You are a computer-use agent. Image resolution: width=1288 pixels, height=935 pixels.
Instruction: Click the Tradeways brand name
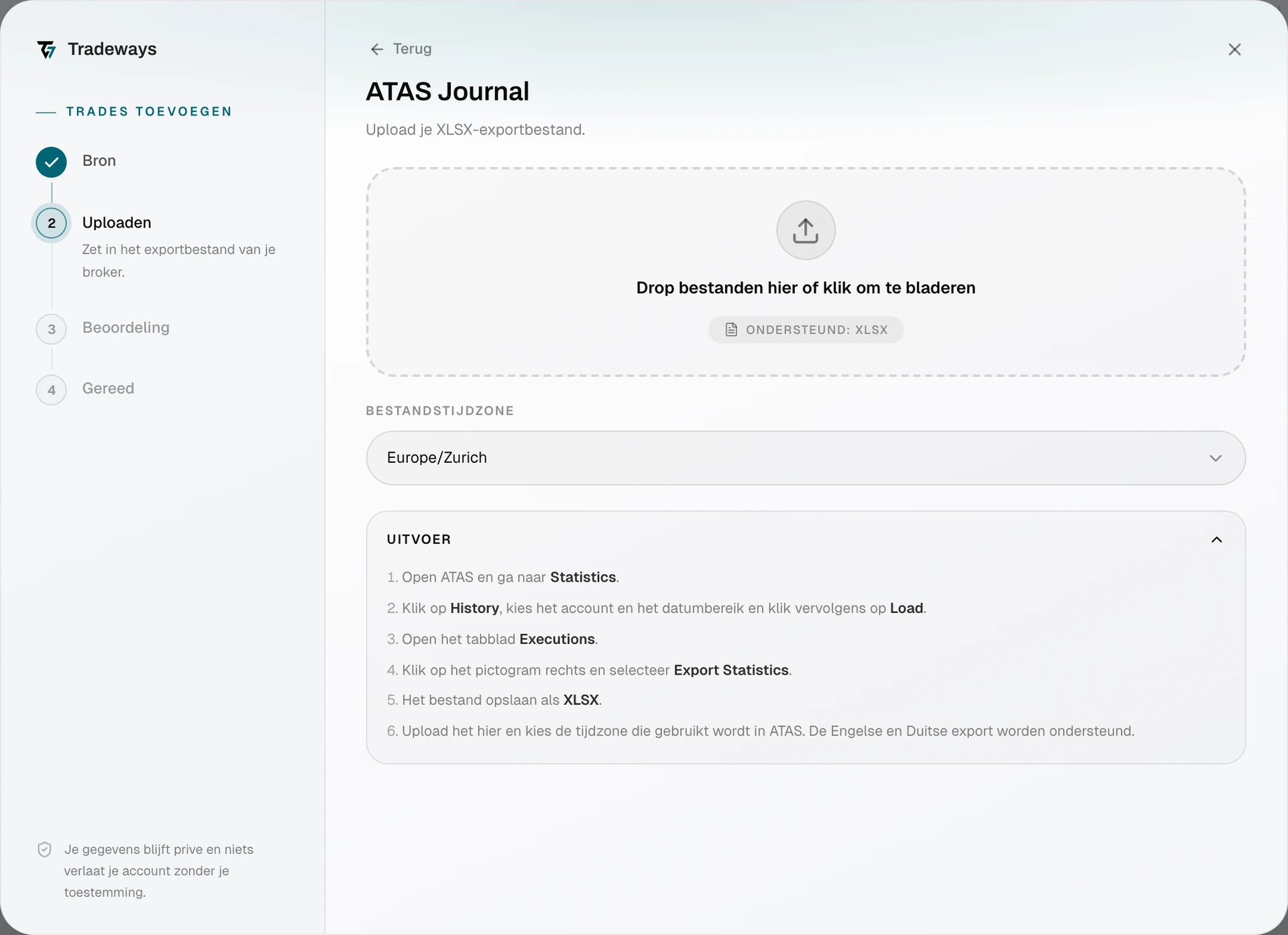pyautogui.click(x=112, y=50)
